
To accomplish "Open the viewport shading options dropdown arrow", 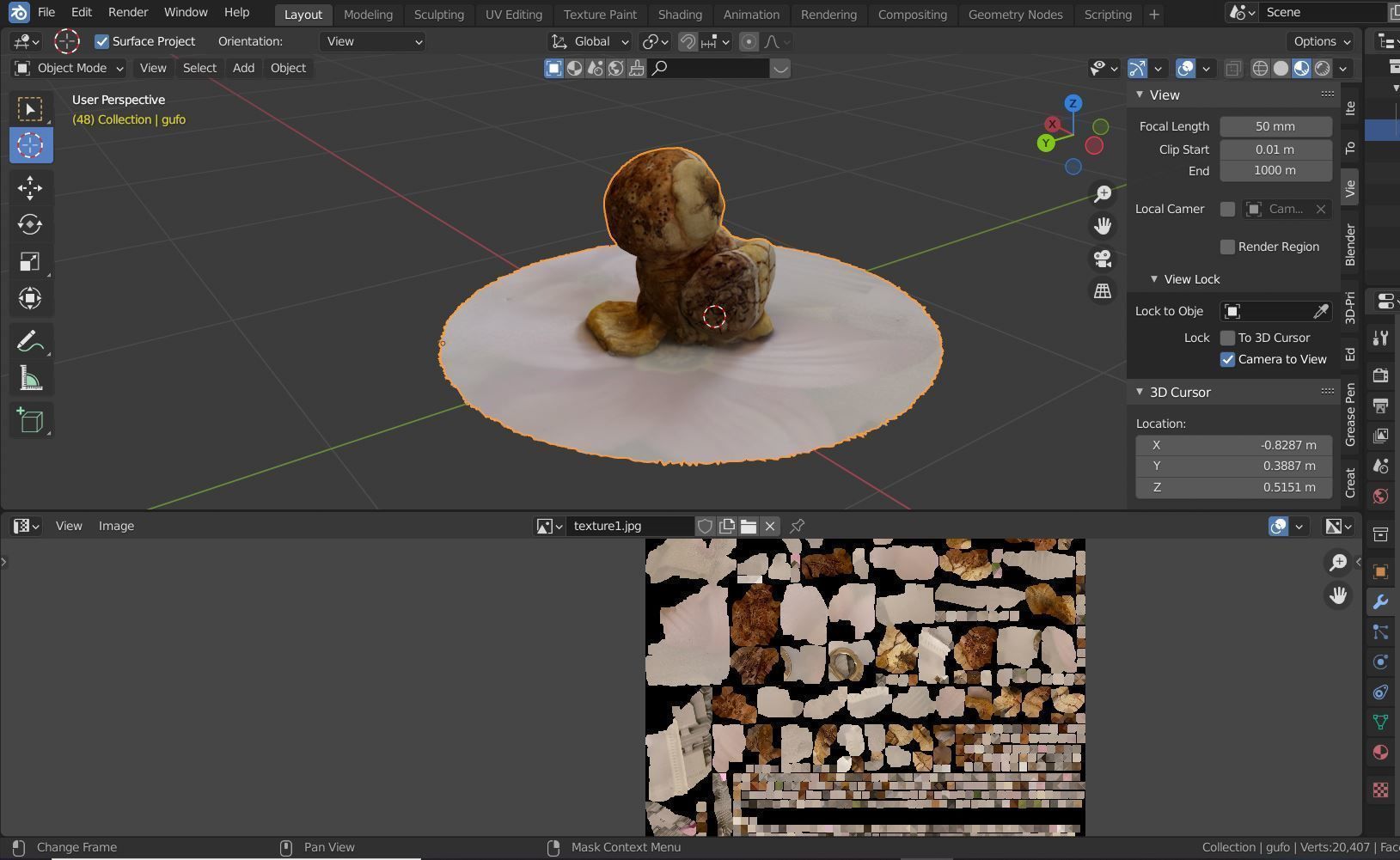I will coord(1343,69).
